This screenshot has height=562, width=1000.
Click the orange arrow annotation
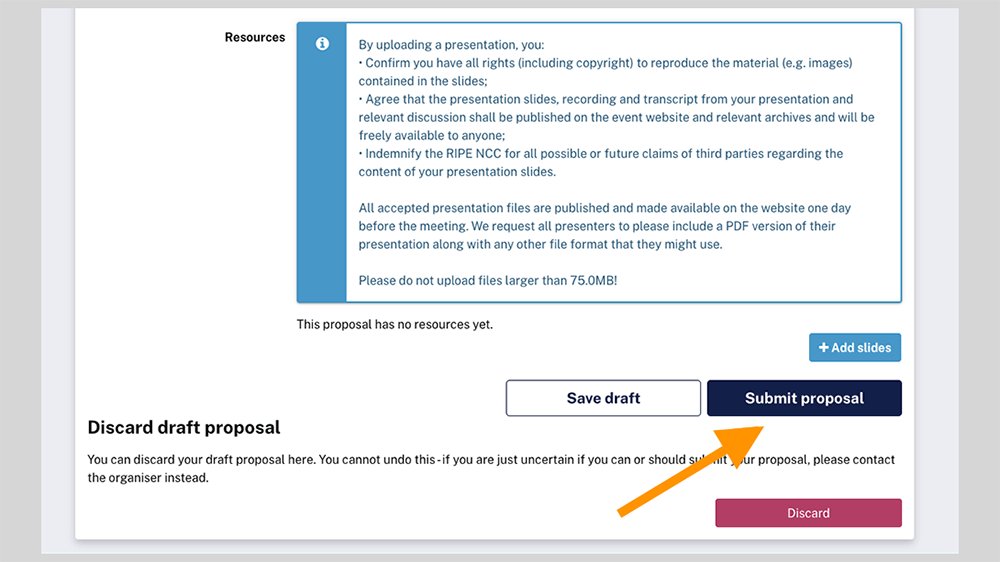click(690, 470)
